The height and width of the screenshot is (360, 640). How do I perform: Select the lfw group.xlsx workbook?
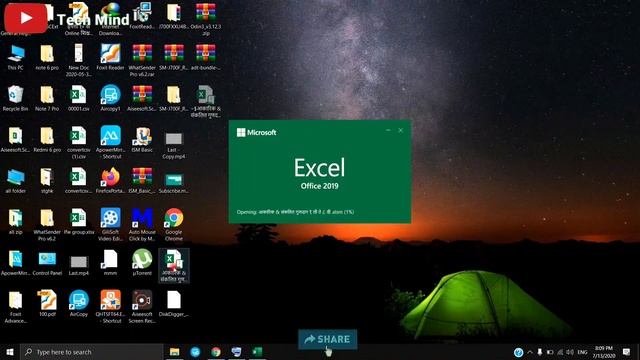tap(79, 222)
